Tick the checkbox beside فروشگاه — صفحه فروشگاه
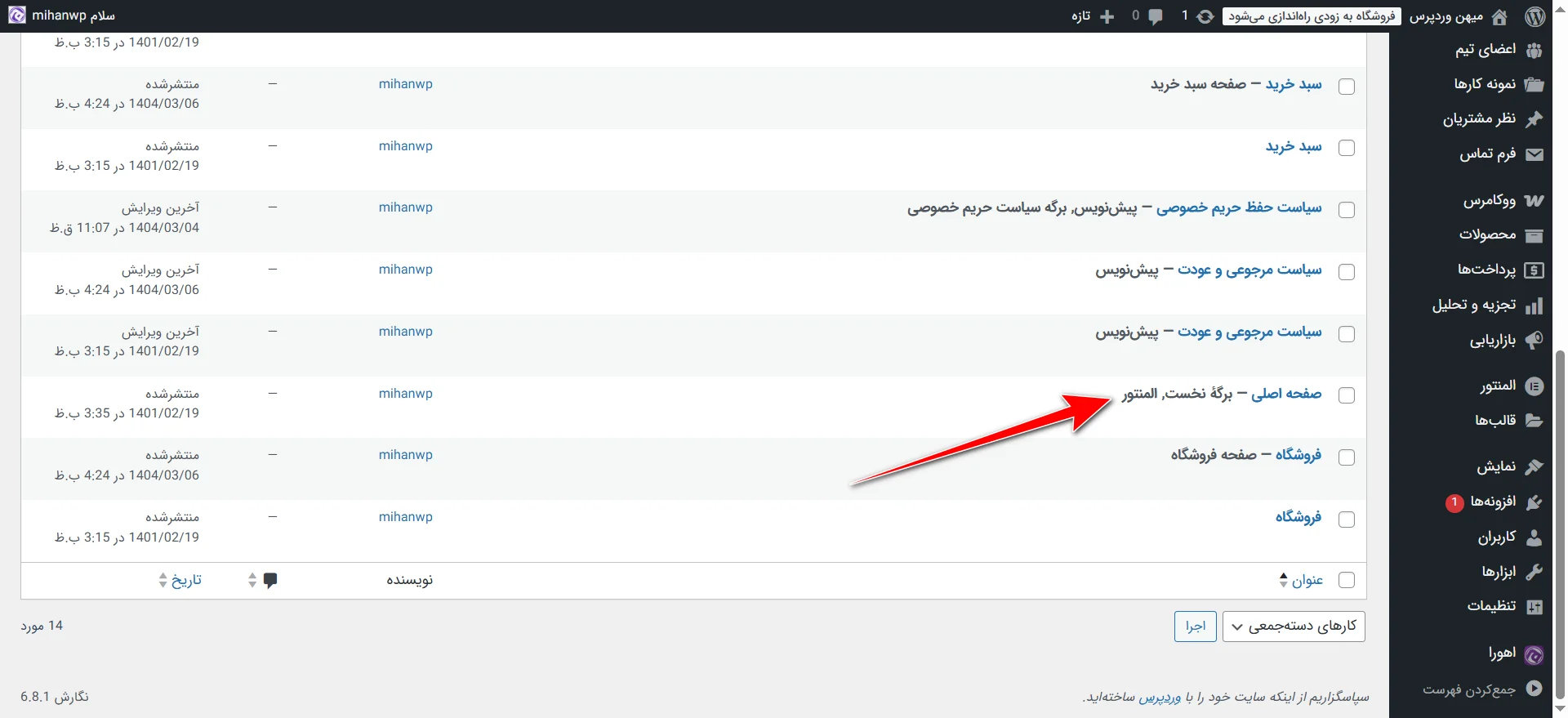Screen dimensions: 1568x718 [x=1347, y=457]
